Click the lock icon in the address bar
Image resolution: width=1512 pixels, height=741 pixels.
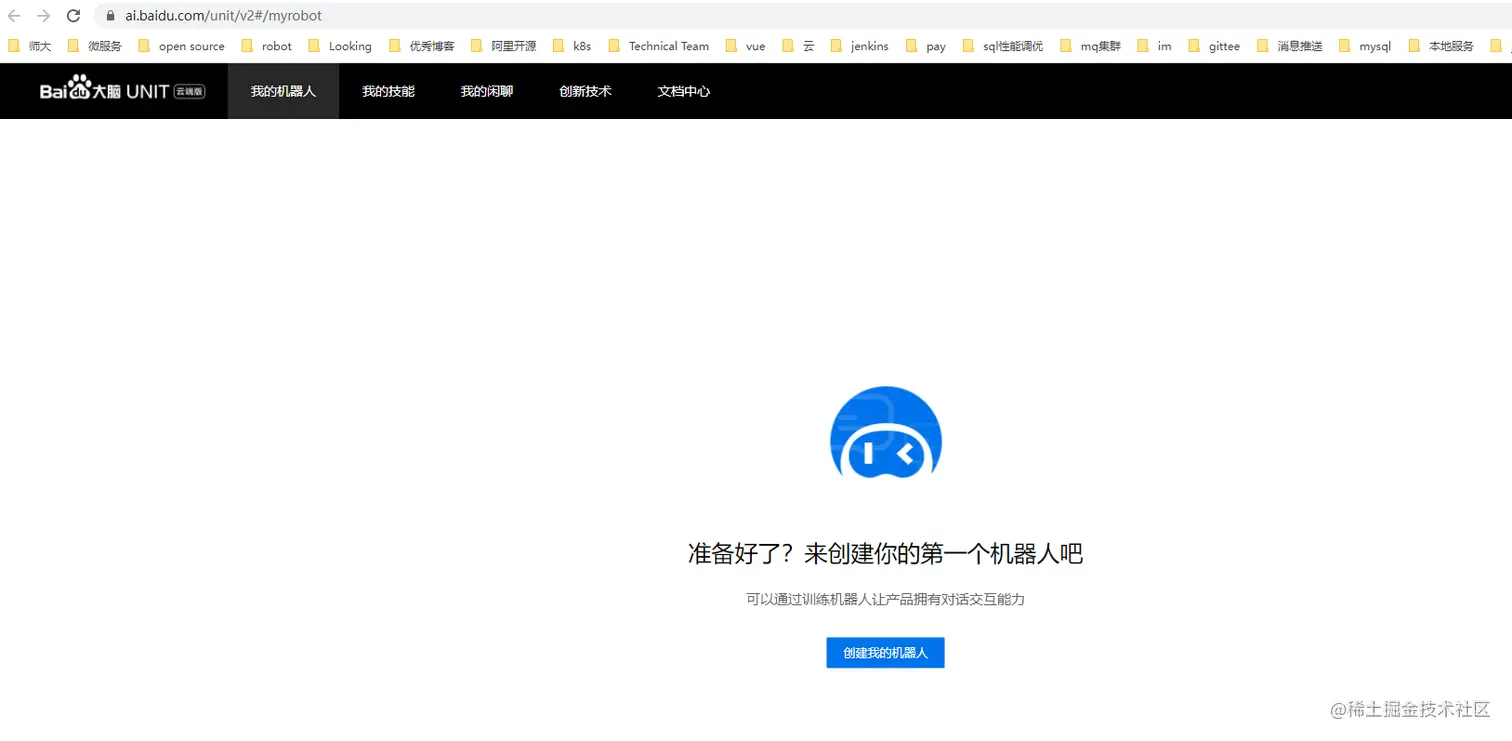pos(110,16)
